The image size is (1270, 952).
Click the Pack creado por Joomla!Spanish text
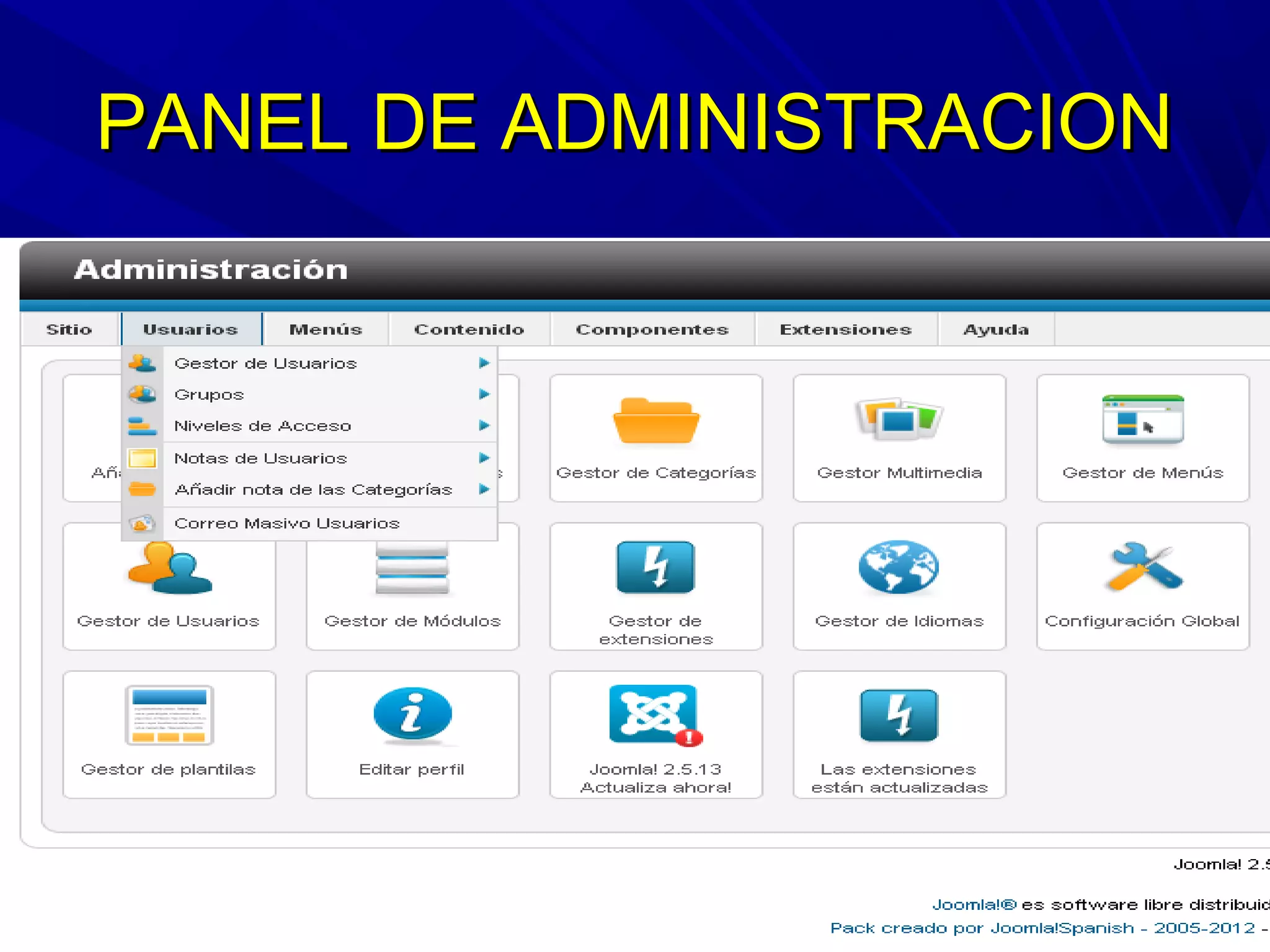tap(982, 928)
